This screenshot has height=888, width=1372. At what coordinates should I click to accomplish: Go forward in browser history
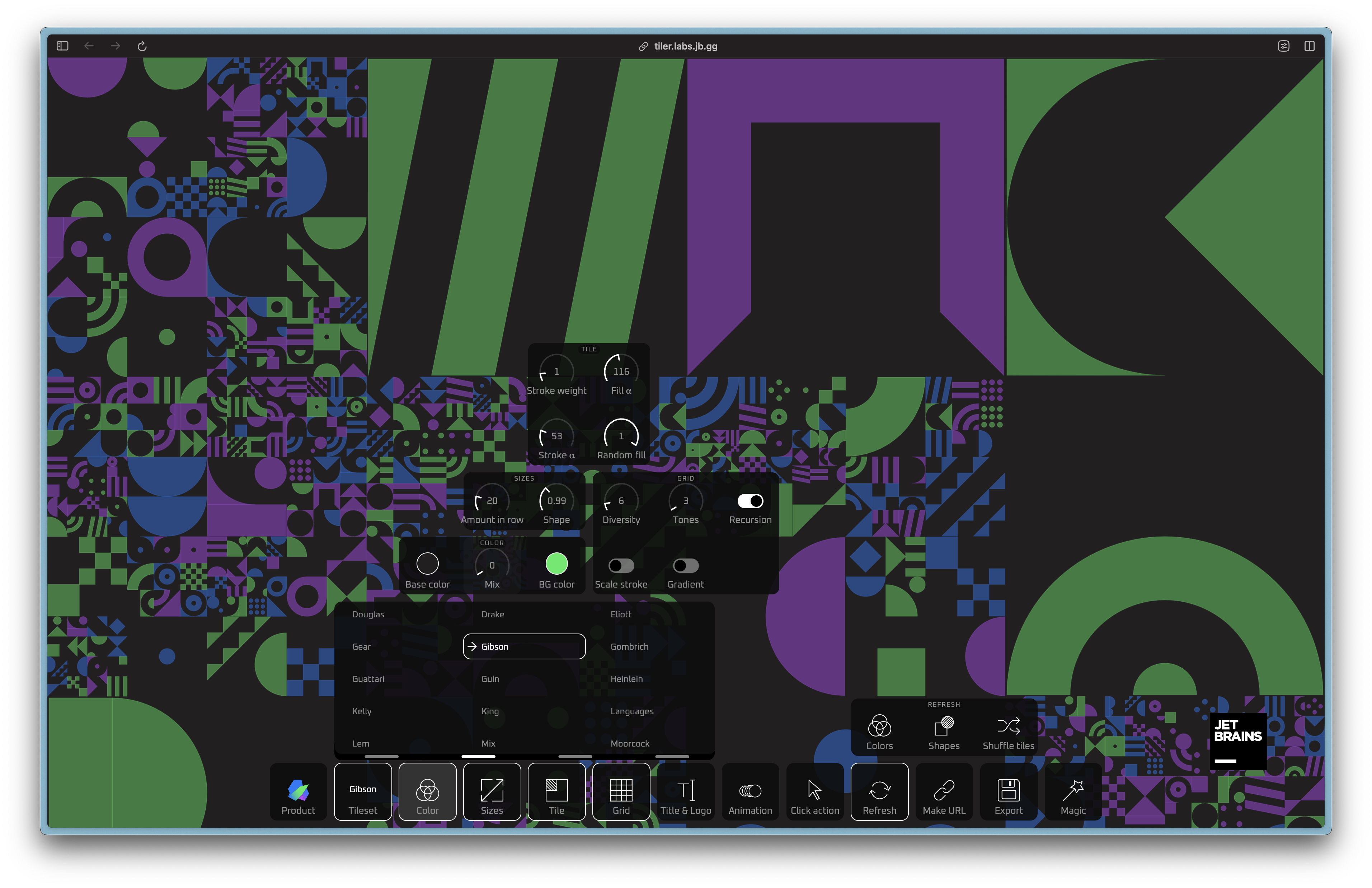pos(115,46)
